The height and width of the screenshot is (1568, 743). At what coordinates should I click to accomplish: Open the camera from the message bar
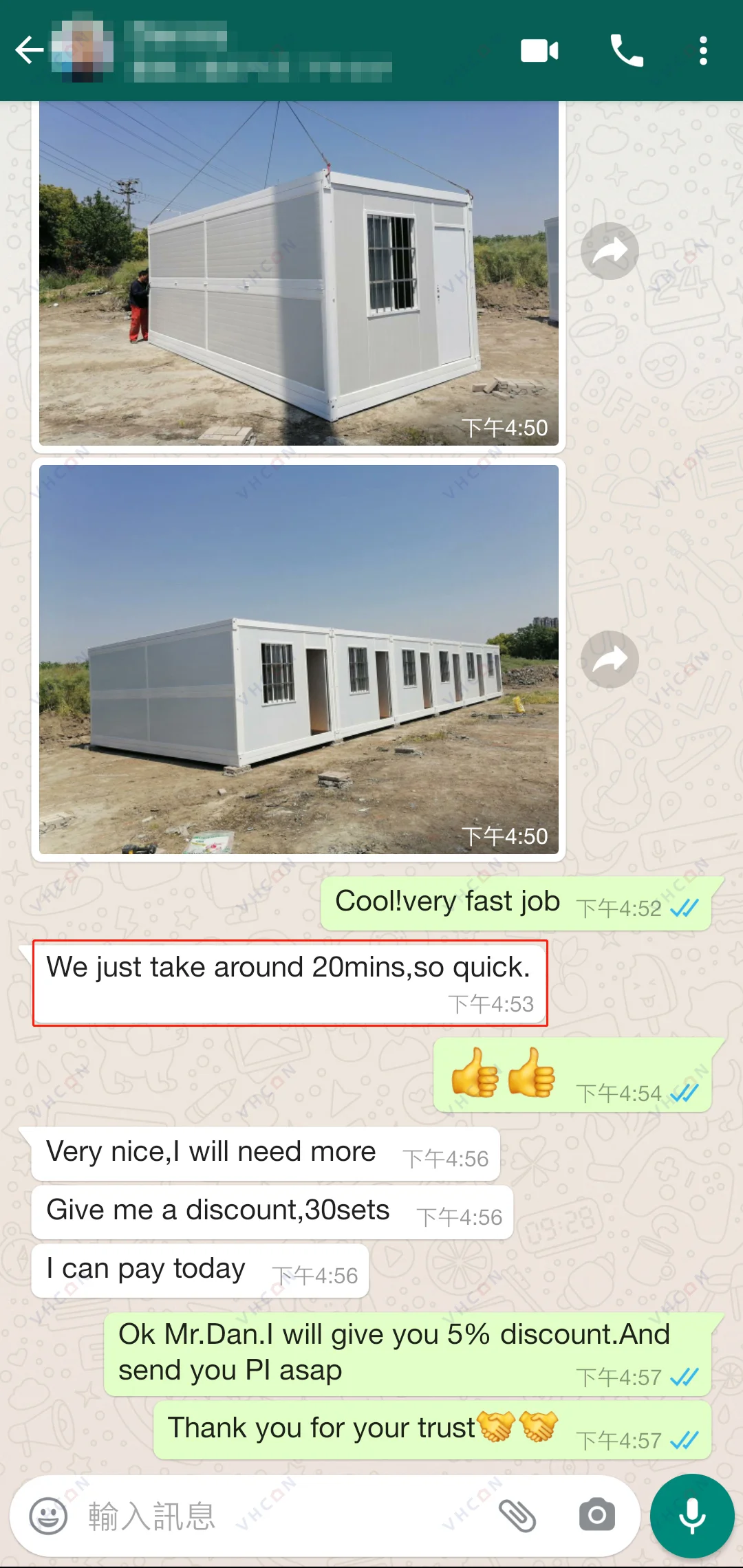[597, 1515]
